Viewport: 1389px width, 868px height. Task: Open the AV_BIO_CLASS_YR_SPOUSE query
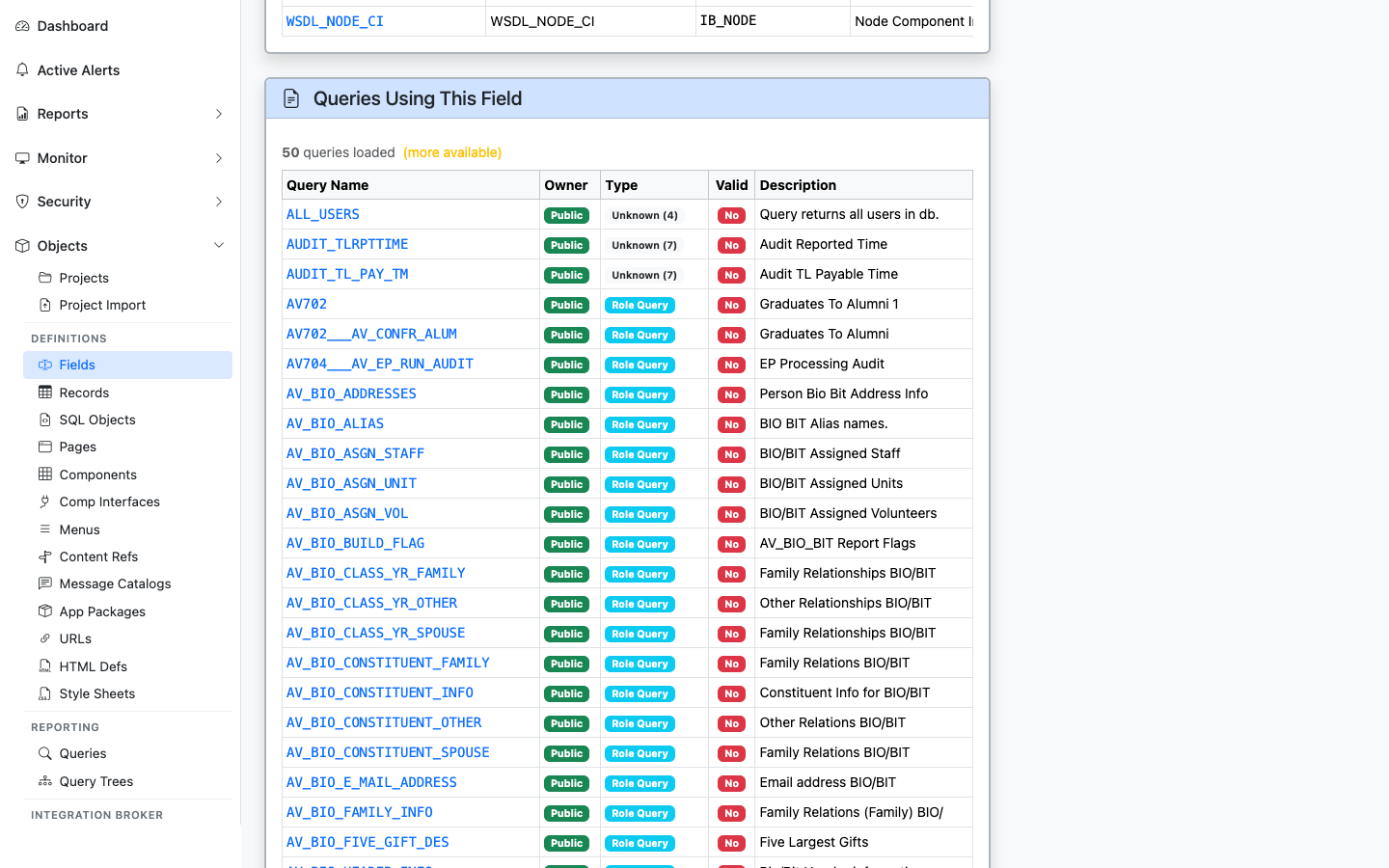point(376,633)
